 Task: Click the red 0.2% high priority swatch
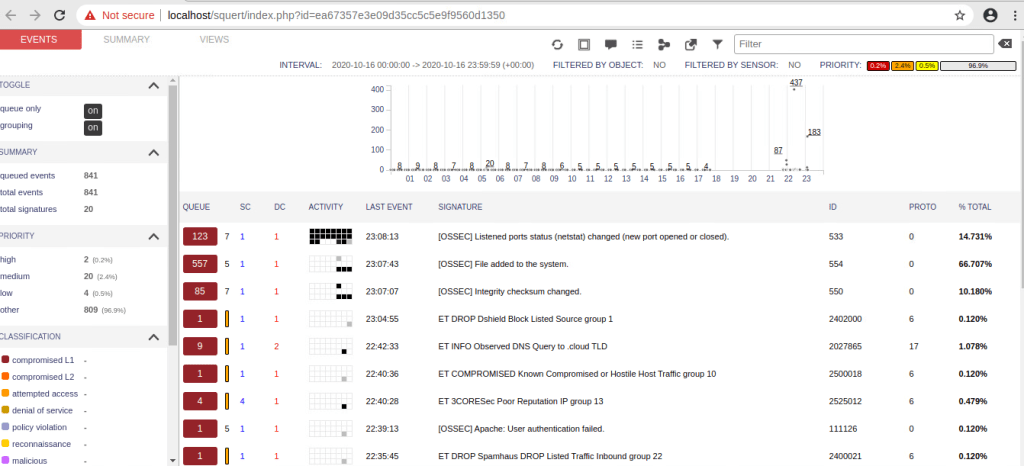pyautogui.click(x=878, y=65)
